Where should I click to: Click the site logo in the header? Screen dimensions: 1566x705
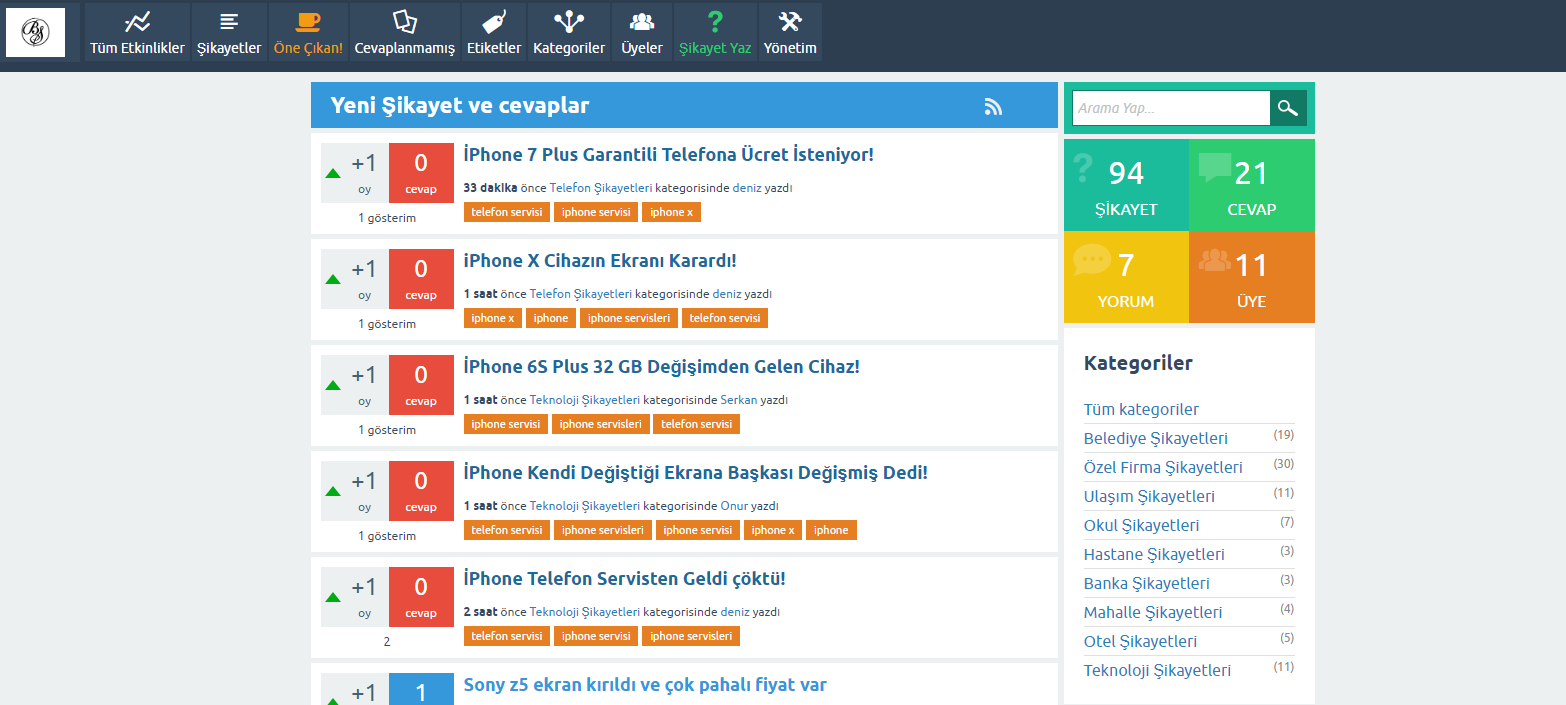pyautogui.click(x=35, y=32)
